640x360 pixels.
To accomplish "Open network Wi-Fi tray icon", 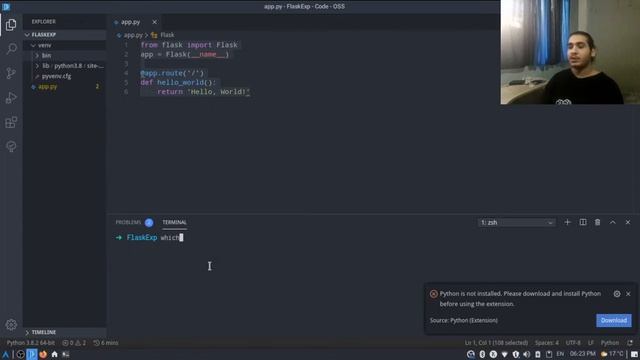I will (504, 354).
